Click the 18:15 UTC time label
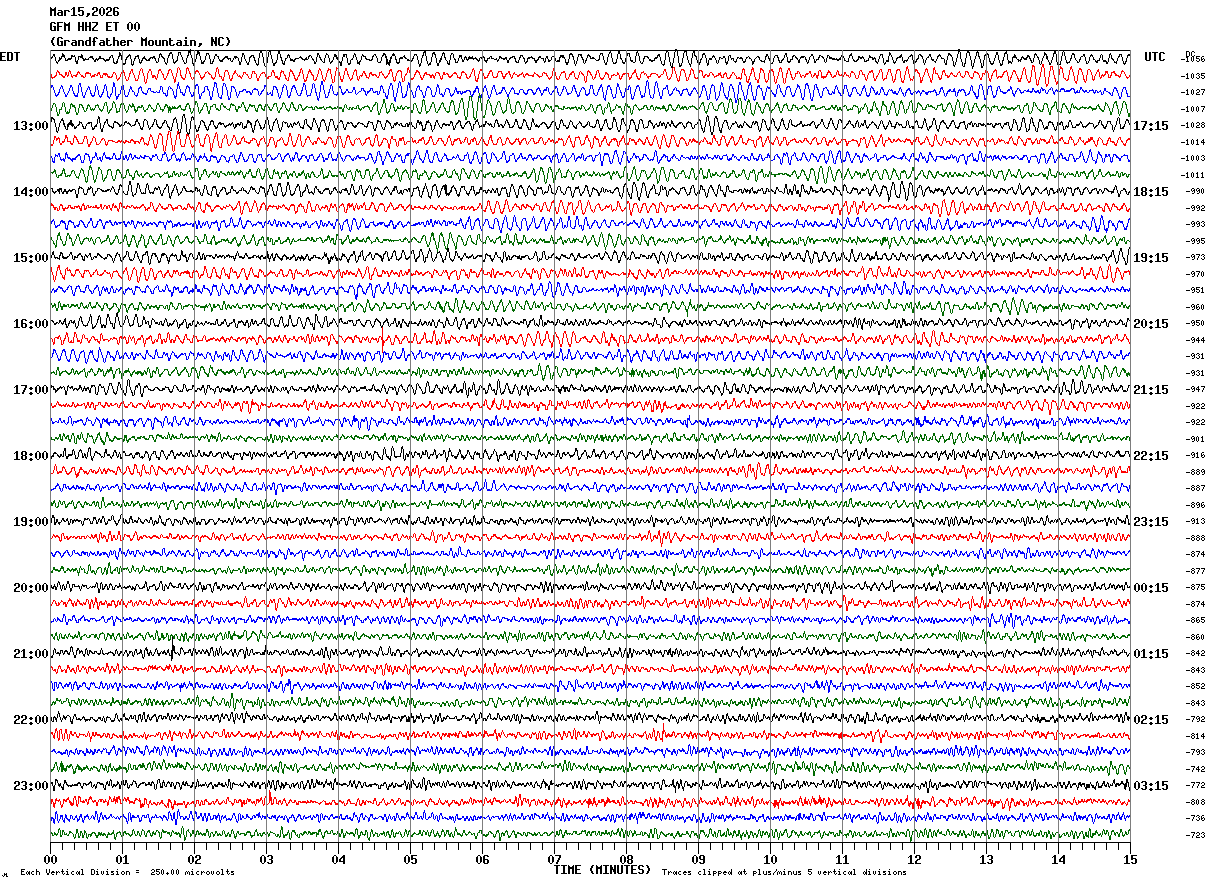The width and height of the screenshot is (1210, 886). coord(1151,192)
